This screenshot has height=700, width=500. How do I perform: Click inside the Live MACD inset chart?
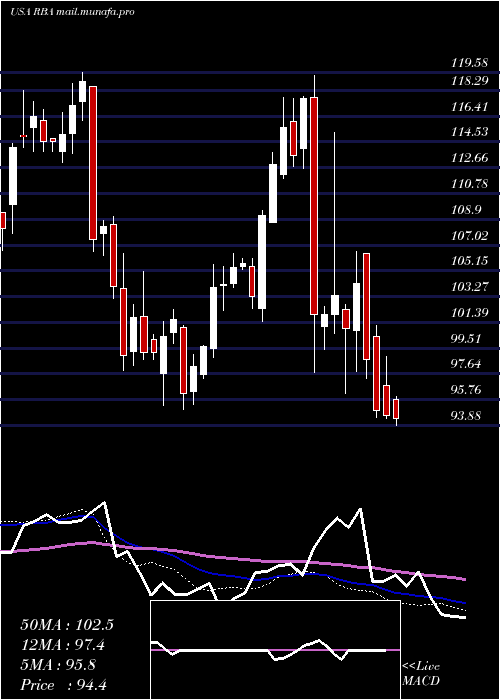point(275,650)
